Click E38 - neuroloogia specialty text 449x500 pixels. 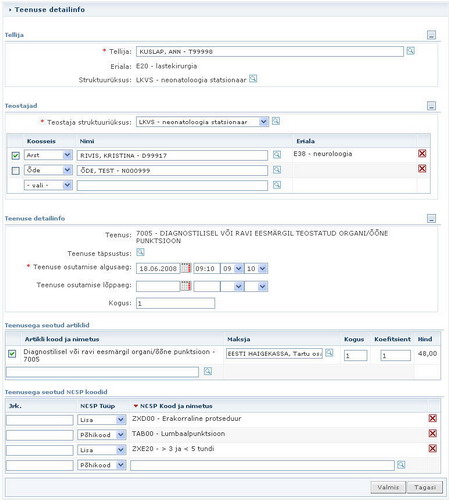323,154
